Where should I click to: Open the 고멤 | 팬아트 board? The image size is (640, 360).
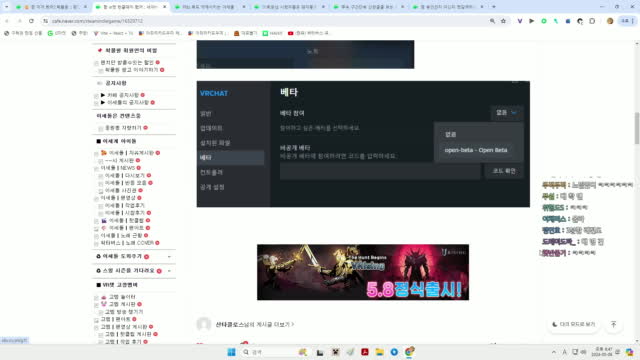(x=116, y=319)
